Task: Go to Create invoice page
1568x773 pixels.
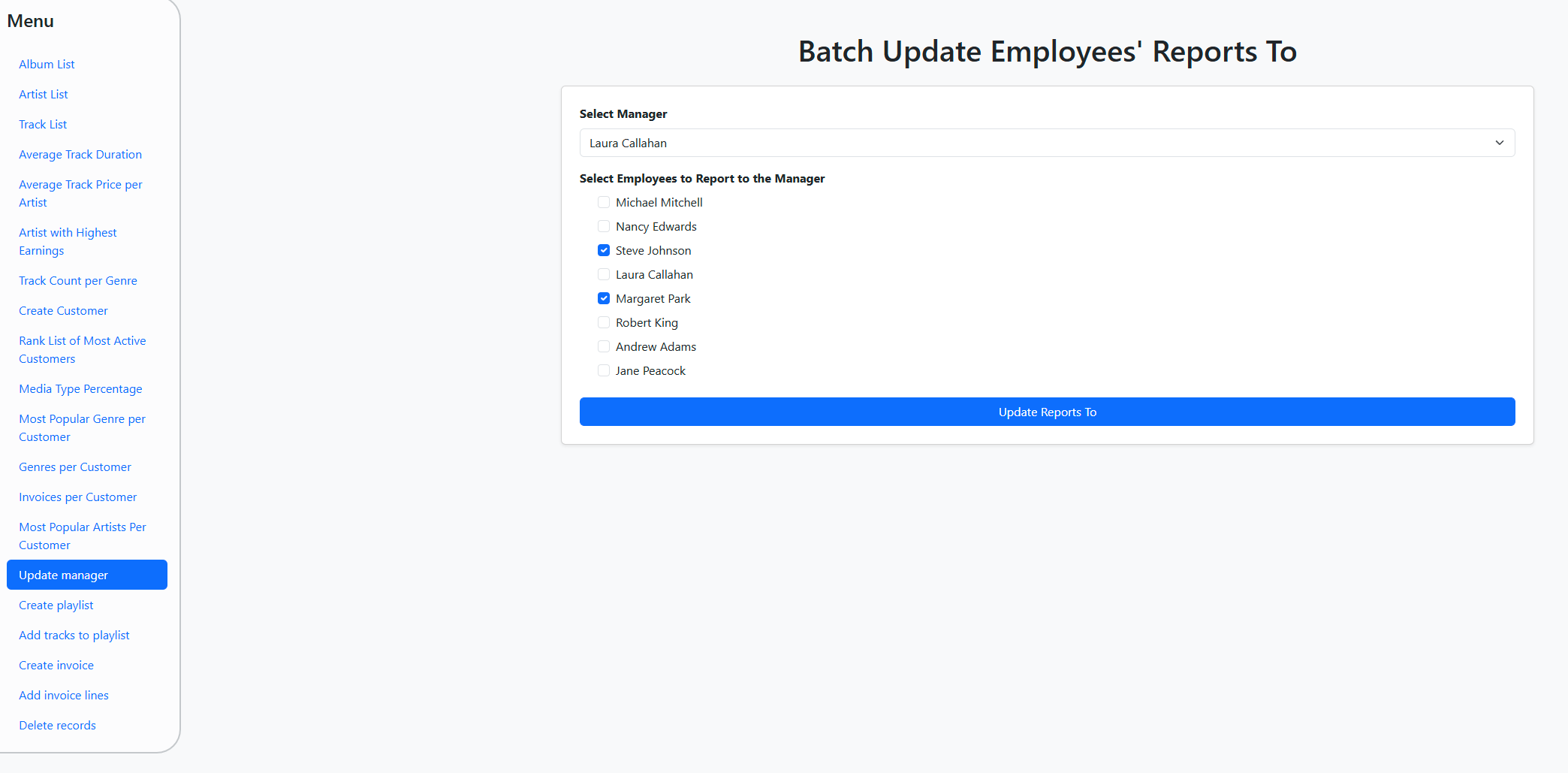Action: [56, 665]
